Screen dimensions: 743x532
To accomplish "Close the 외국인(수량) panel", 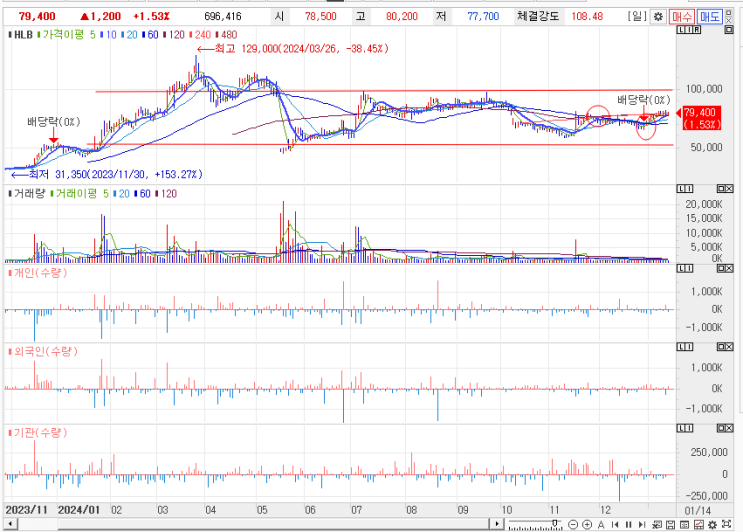I will coord(729,347).
